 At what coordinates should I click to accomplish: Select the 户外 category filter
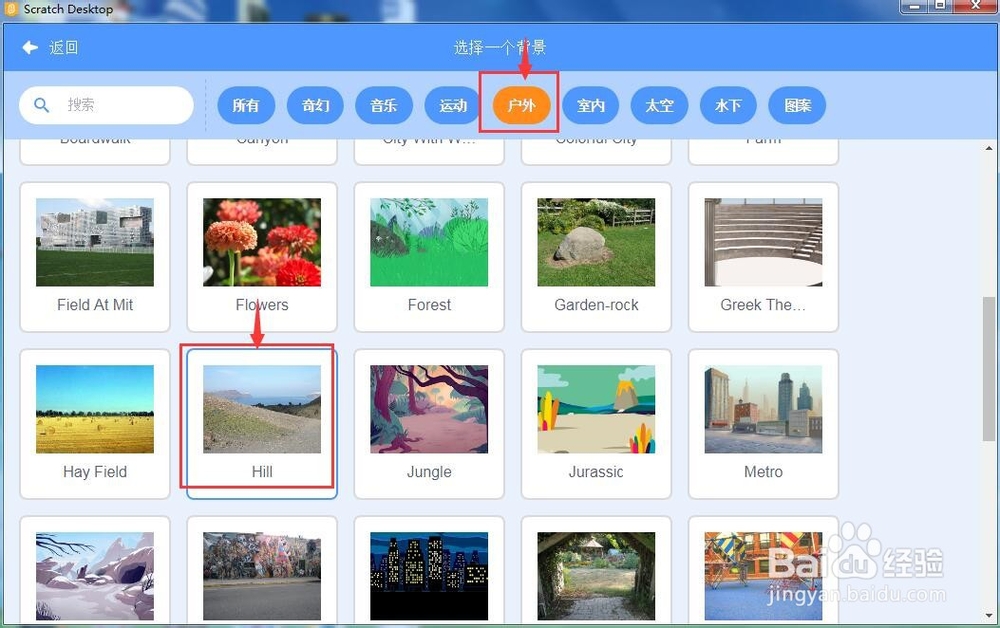point(522,105)
